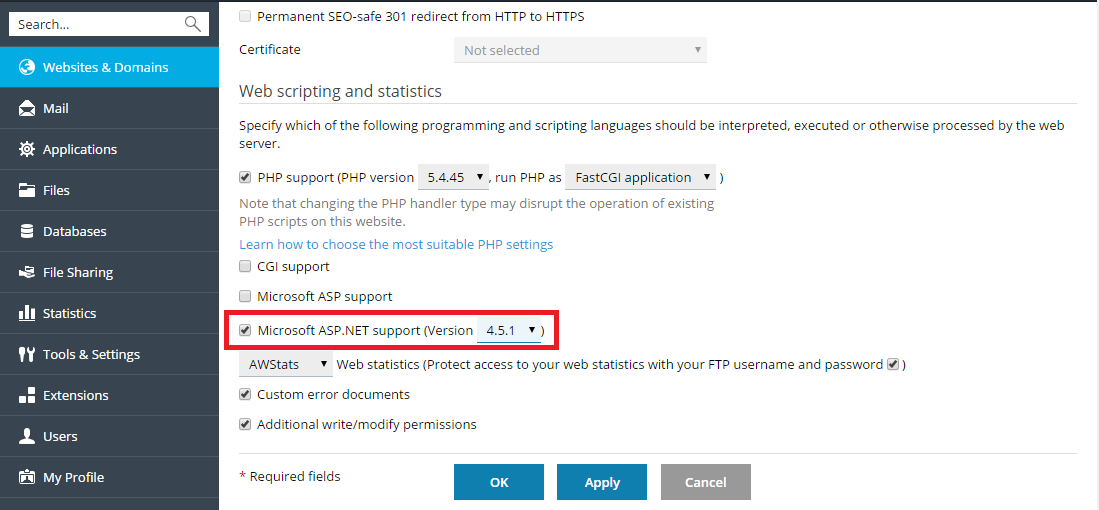Open the PHP version 5.4.45 dropdown

click(452, 177)
